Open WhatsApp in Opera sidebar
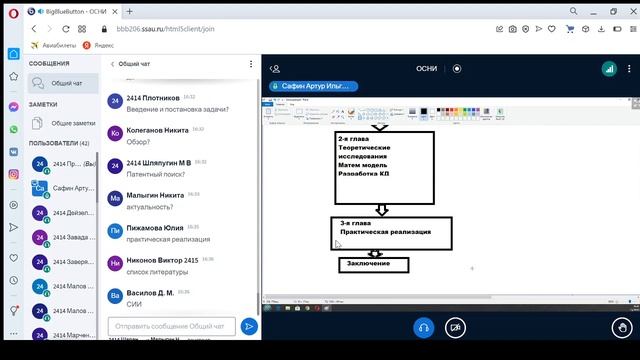Viewport: 640px width, 360px height. pyautogui.click(x=13, y=129)
